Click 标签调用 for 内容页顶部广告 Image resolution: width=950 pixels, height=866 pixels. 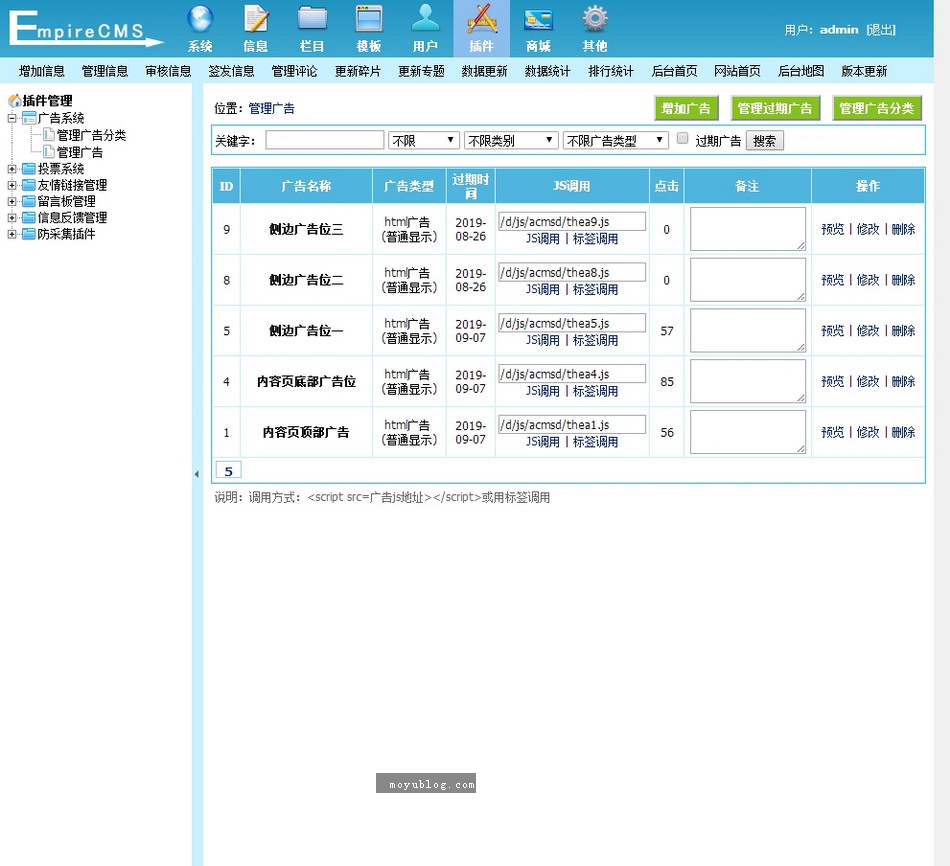click(x=596, y=442)
